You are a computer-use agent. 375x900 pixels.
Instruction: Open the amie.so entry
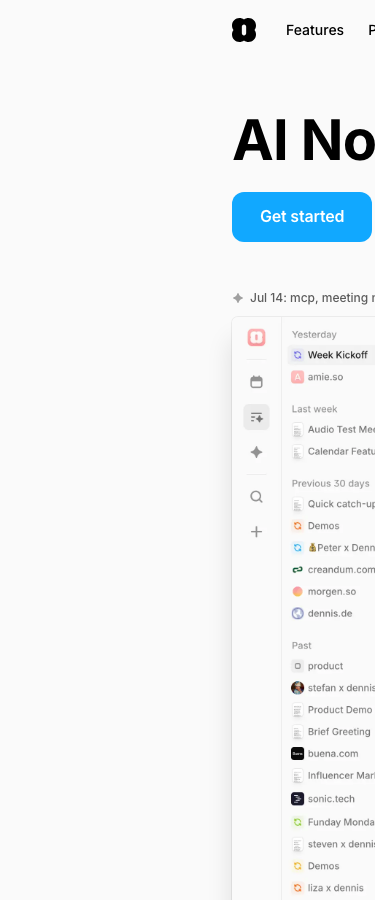tap(325, 377)
